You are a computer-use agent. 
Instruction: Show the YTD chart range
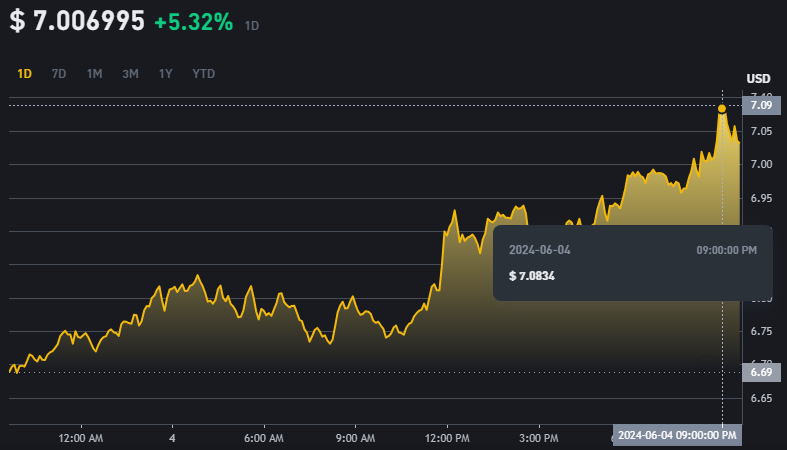203,73
